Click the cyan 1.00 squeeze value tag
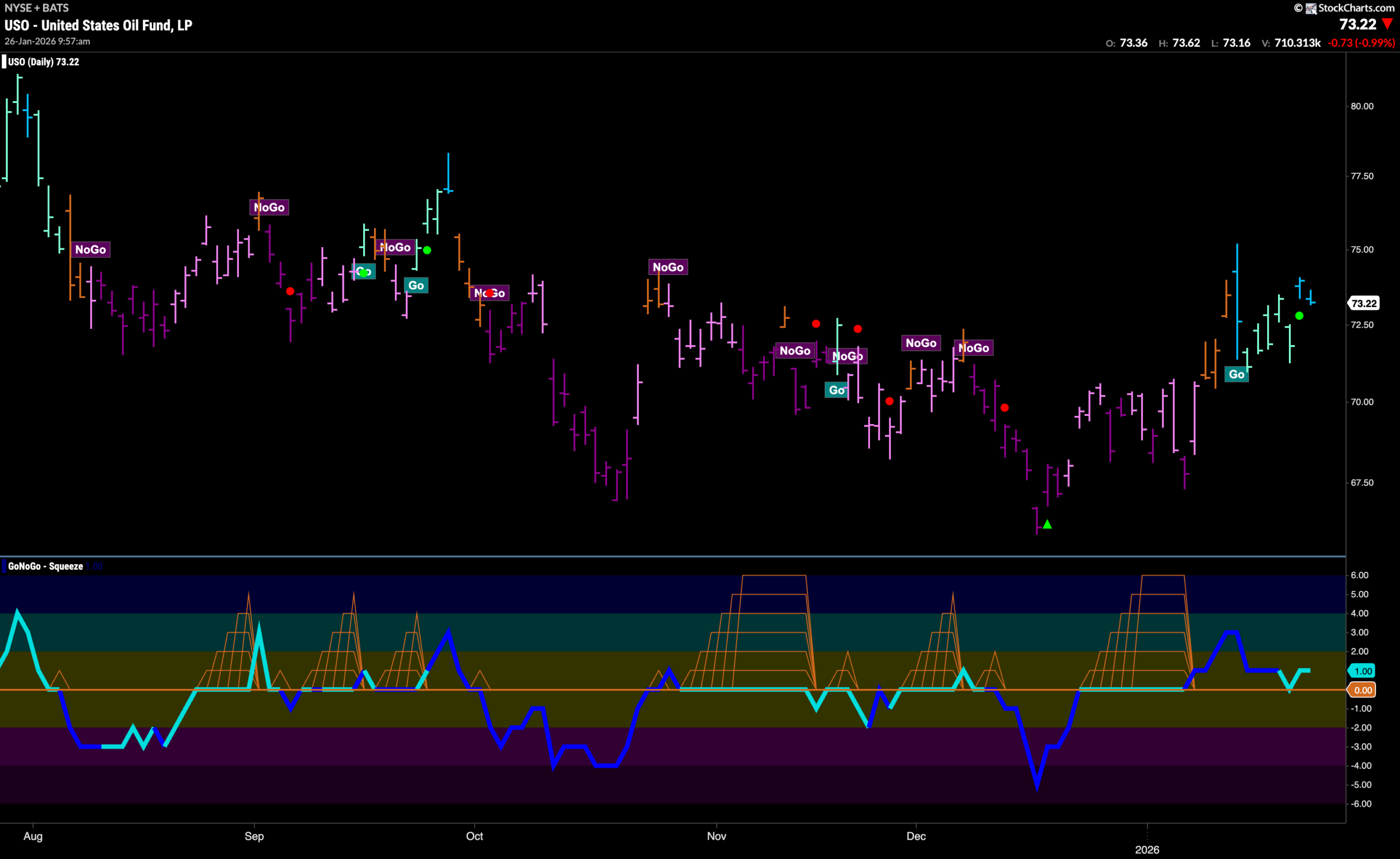Image resolution: width=1400 pixels, height=859 pixels. coord(1362,671)
